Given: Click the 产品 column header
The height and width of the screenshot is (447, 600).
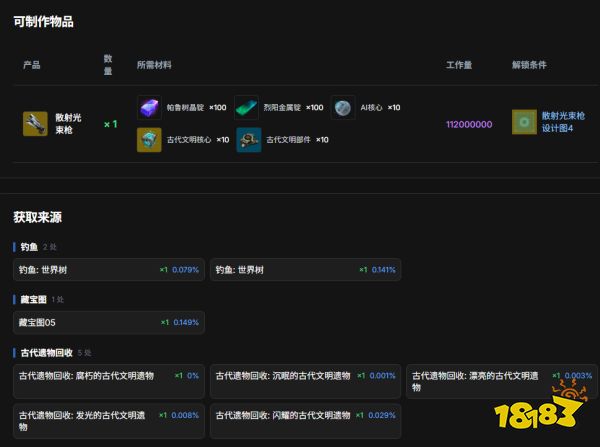Looking at the screenshot, I should tap(32, 65).
